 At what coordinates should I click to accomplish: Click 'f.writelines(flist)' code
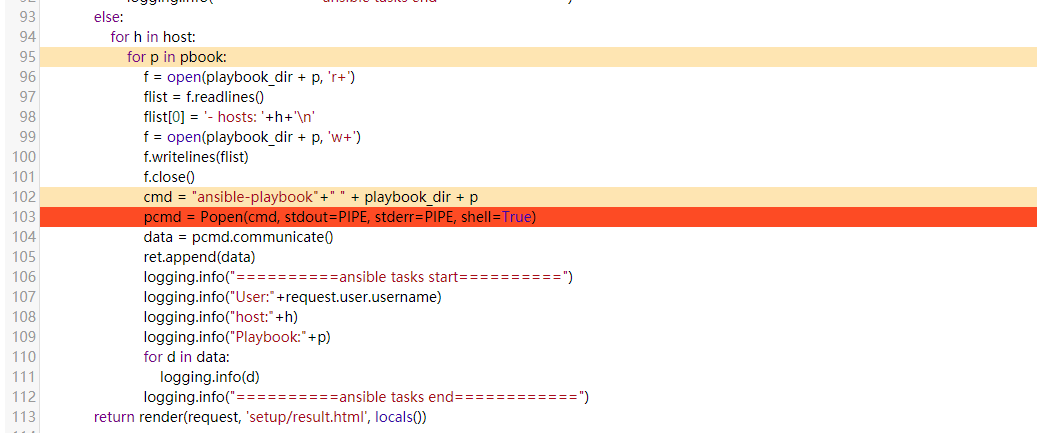(196, 157)
